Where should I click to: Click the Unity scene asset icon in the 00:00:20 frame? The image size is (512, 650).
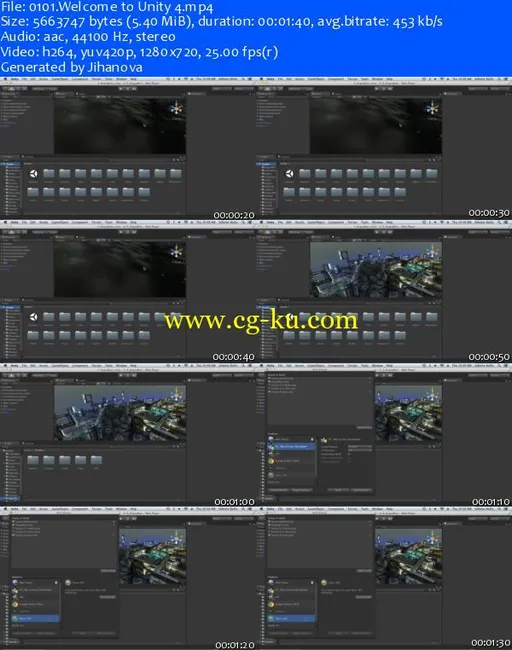(33, 174)
